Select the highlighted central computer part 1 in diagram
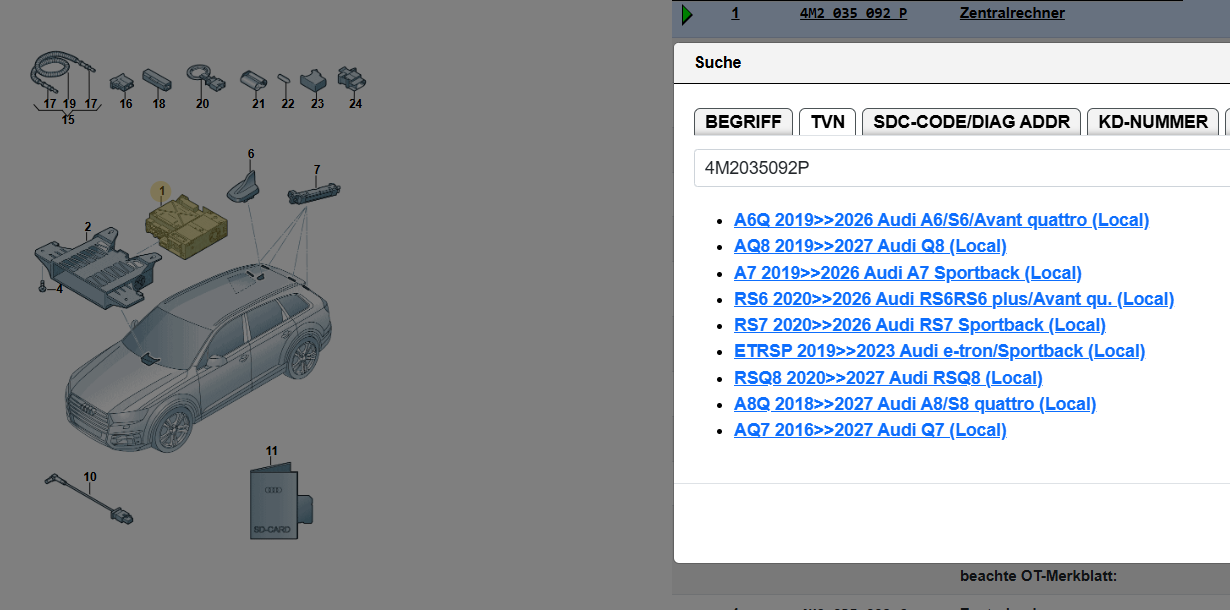Screen dimensions: 1230x610 [185, 228]
